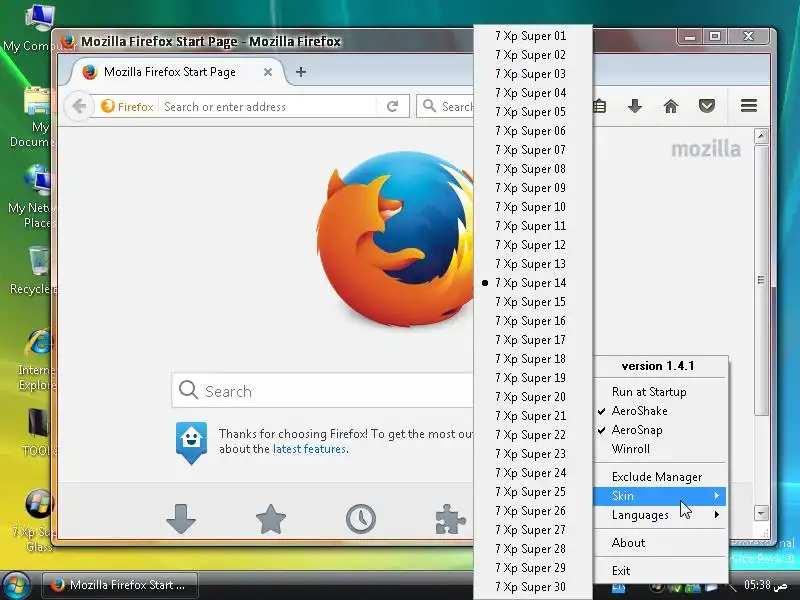This screenshot has width=800, height=600.
Task: Close the Mozilla Firefox Start Page tab
Action: coord(268,72)
